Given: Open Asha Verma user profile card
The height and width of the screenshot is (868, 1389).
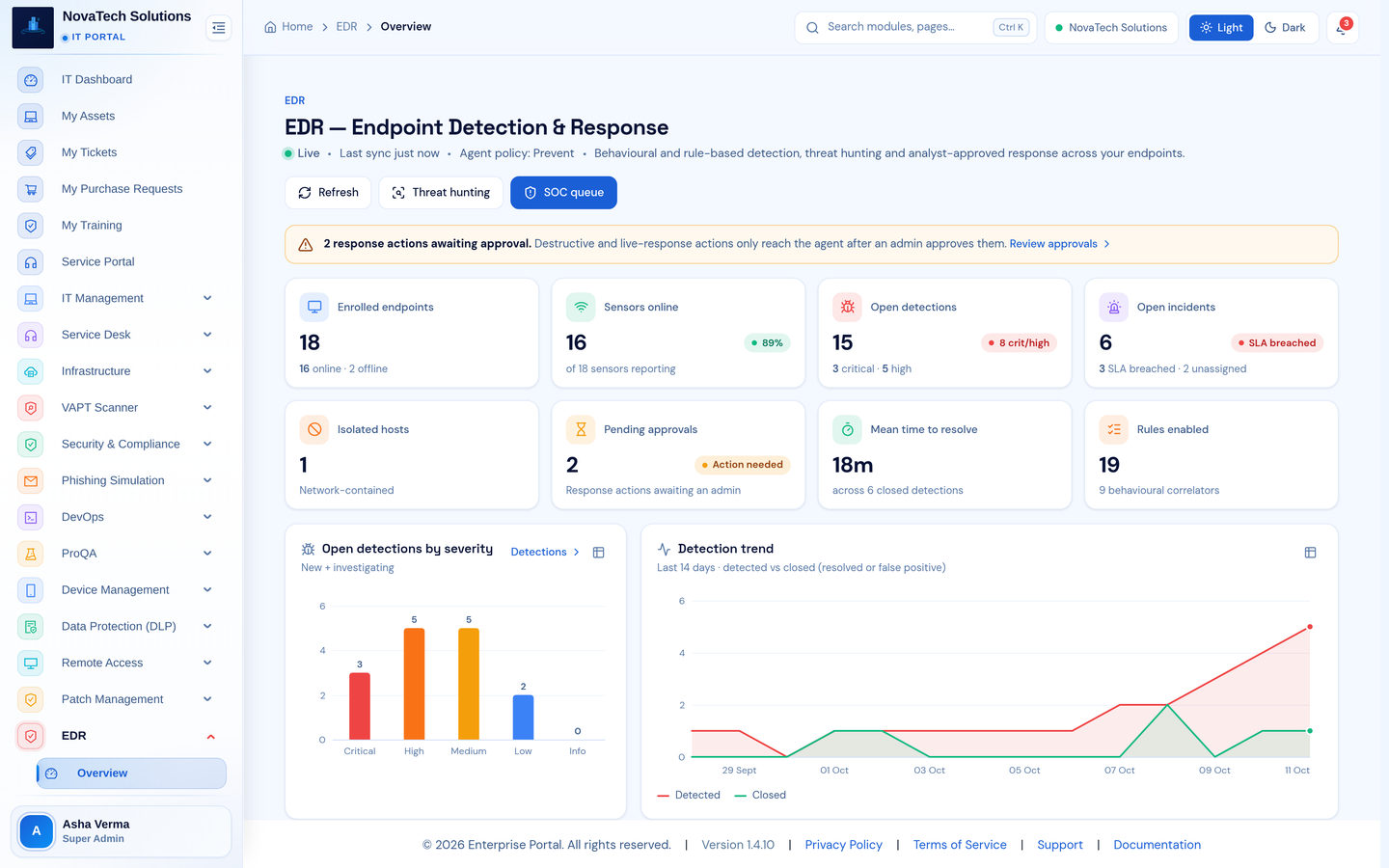Looking at the screenshot, I should (x=122, y=831).
